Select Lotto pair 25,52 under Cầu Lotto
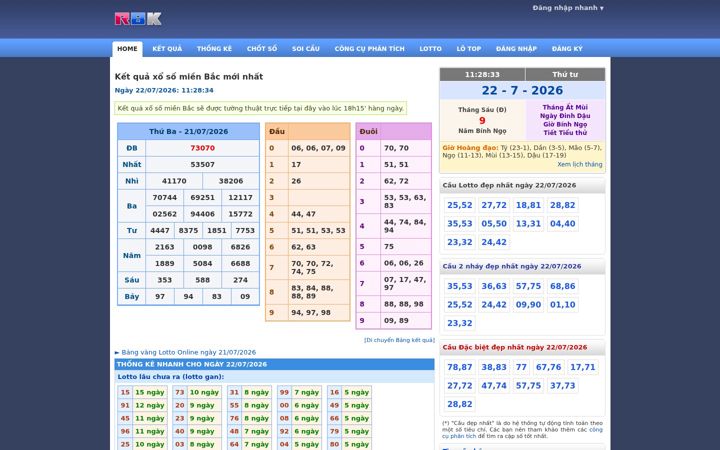Screen dimensions: 720x450 pyautogui.click(x=460, y=205)
